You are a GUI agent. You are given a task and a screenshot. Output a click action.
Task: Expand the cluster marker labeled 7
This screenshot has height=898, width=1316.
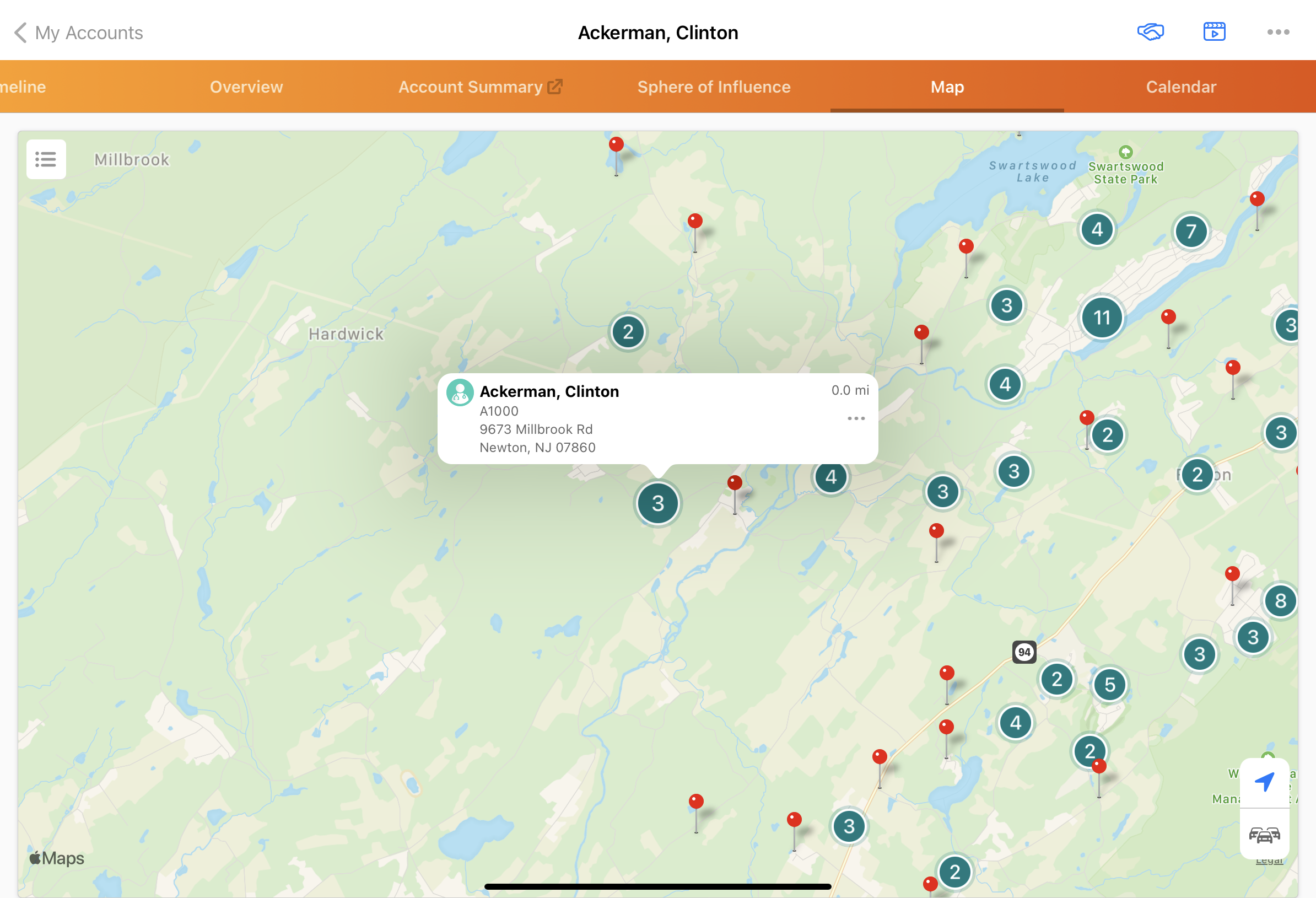point(1190,231)
